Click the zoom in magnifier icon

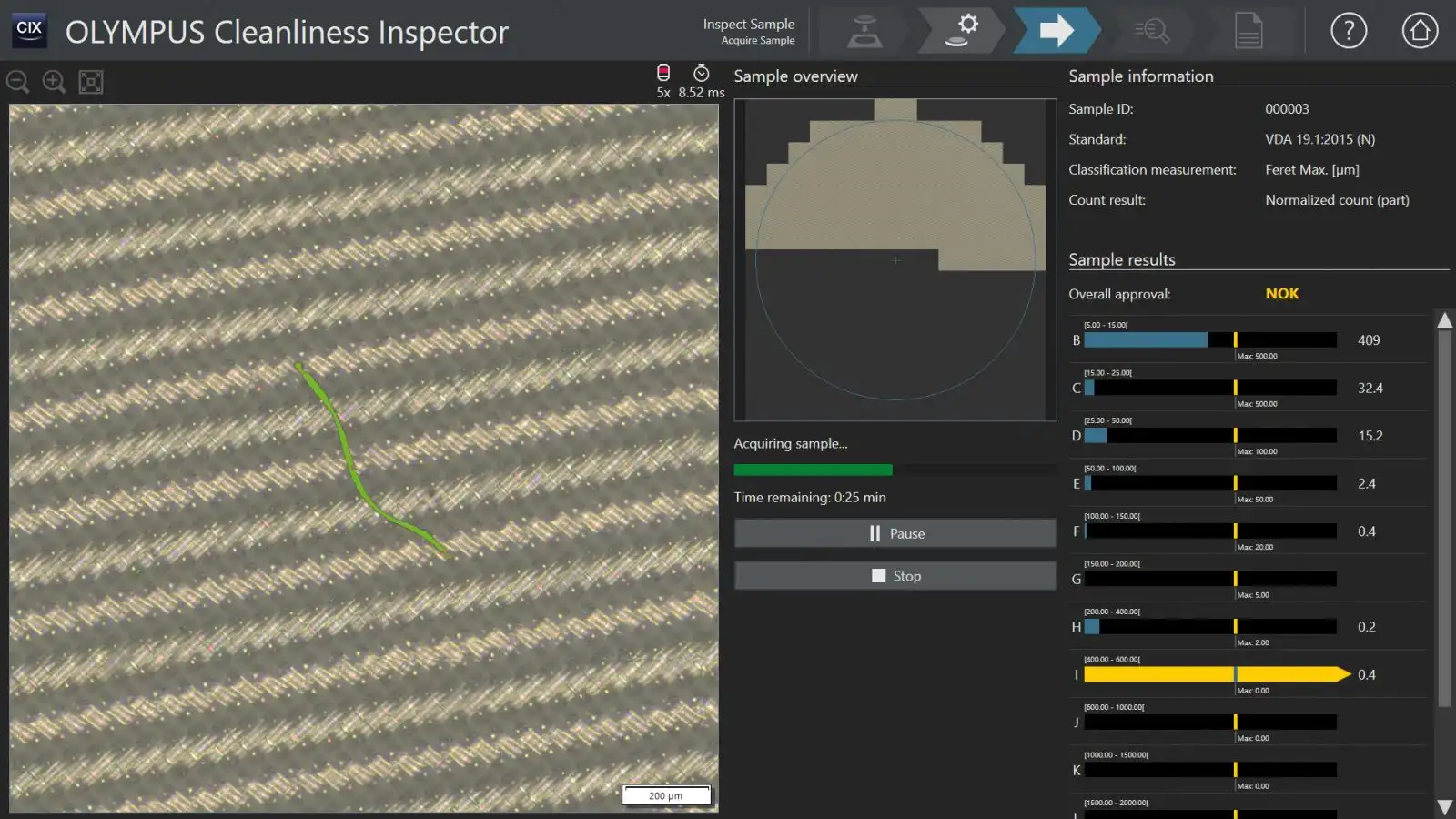click(x=54, y=82)
